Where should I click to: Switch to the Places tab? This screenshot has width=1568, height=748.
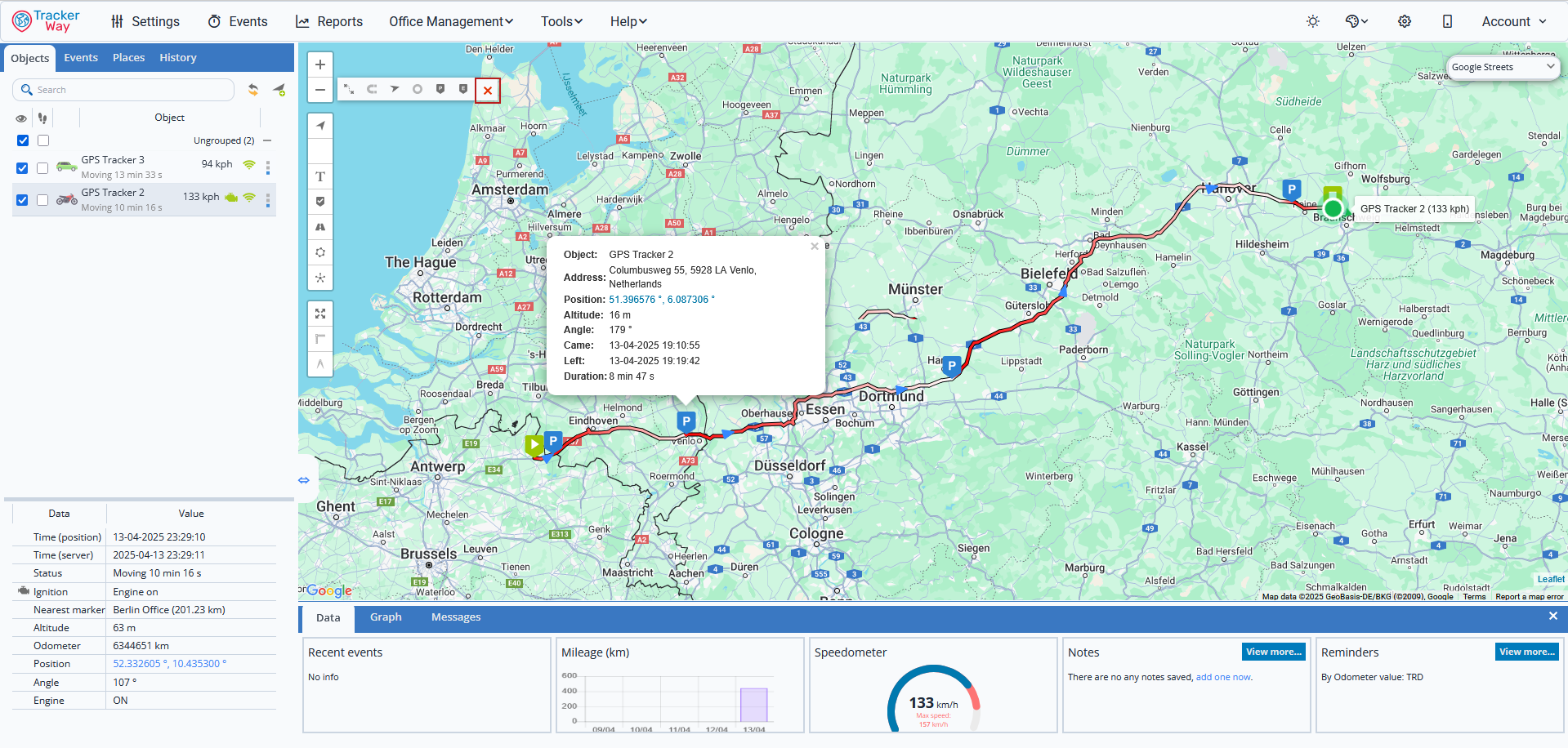pyautogui.click(x=129, y=58)
